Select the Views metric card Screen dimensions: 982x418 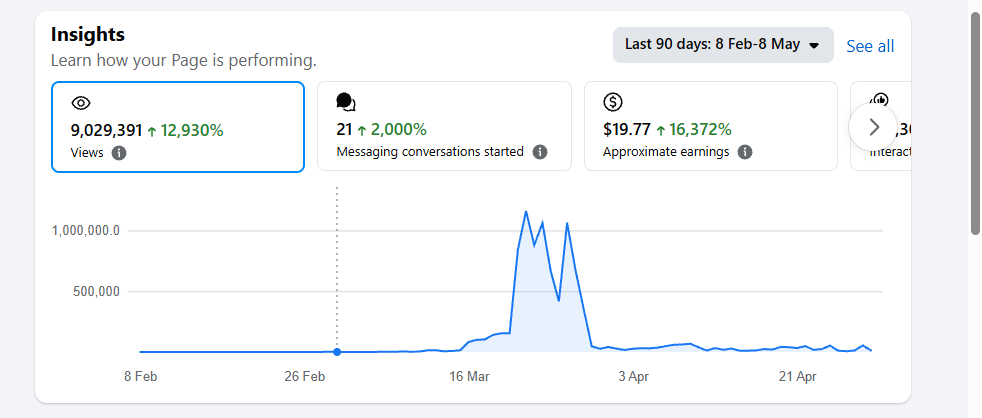pyautogui.click(x=178, y=127)
